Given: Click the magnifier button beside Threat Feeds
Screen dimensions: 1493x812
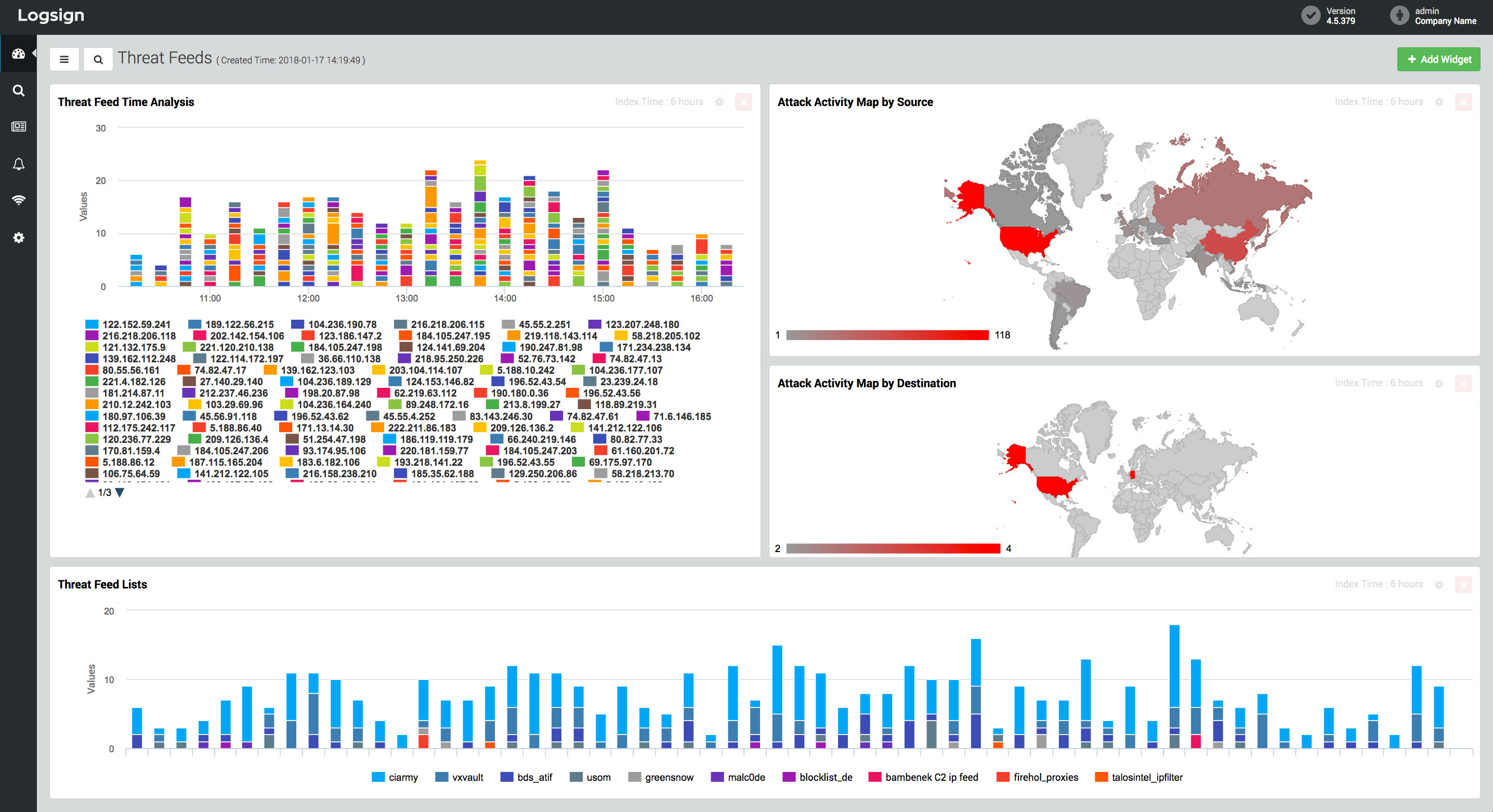Looking at the screenshot, I should pos(98,59).
